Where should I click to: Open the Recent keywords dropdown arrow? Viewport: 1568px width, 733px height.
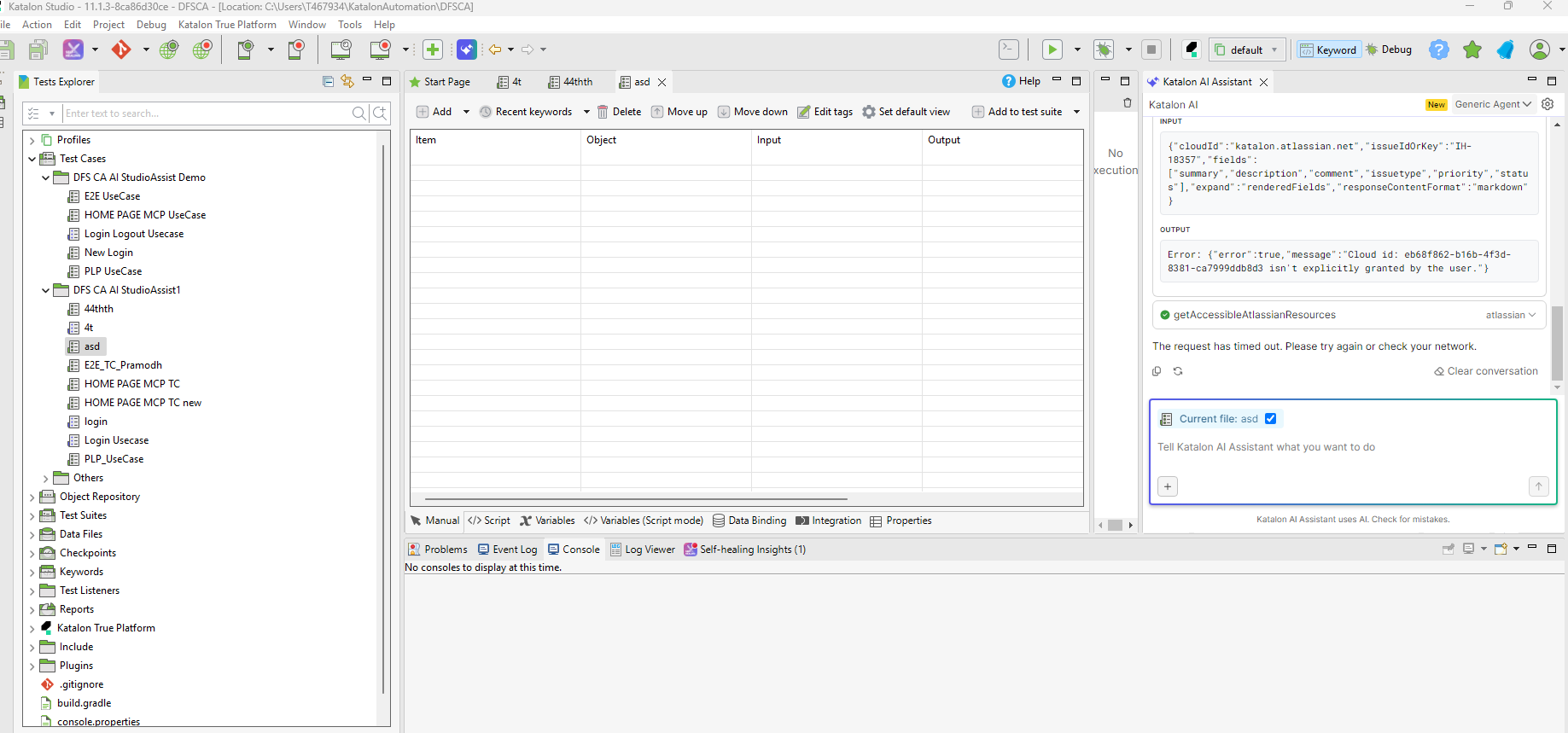pos(586,112)
